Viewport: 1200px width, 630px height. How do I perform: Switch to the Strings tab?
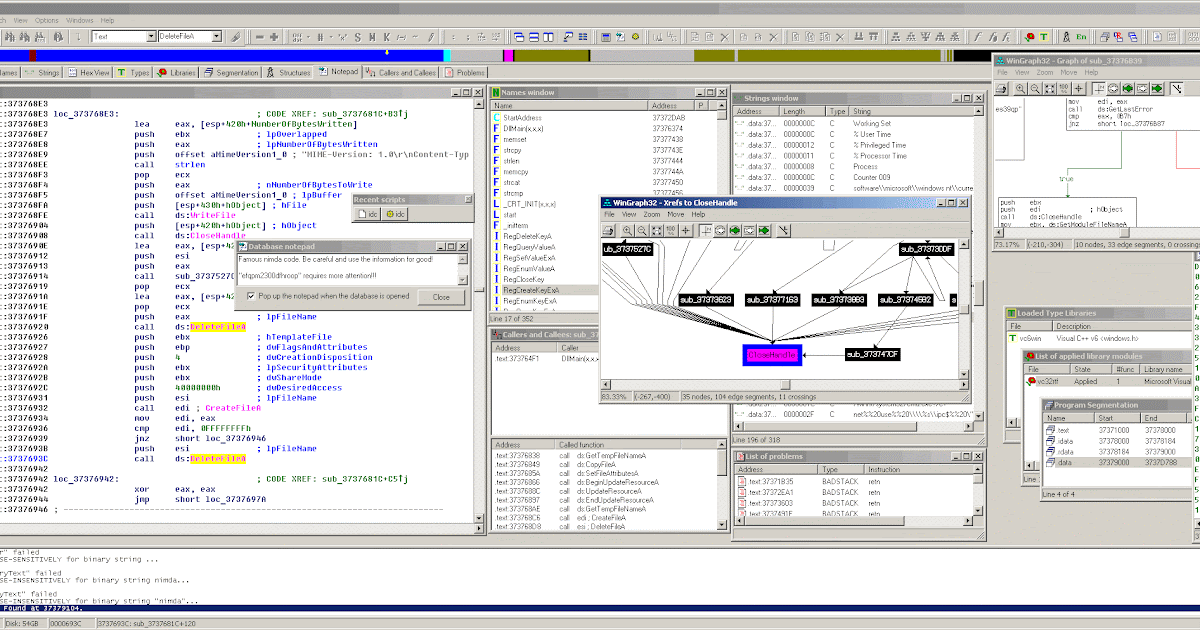pyautogui.click(x=42, y=72)
